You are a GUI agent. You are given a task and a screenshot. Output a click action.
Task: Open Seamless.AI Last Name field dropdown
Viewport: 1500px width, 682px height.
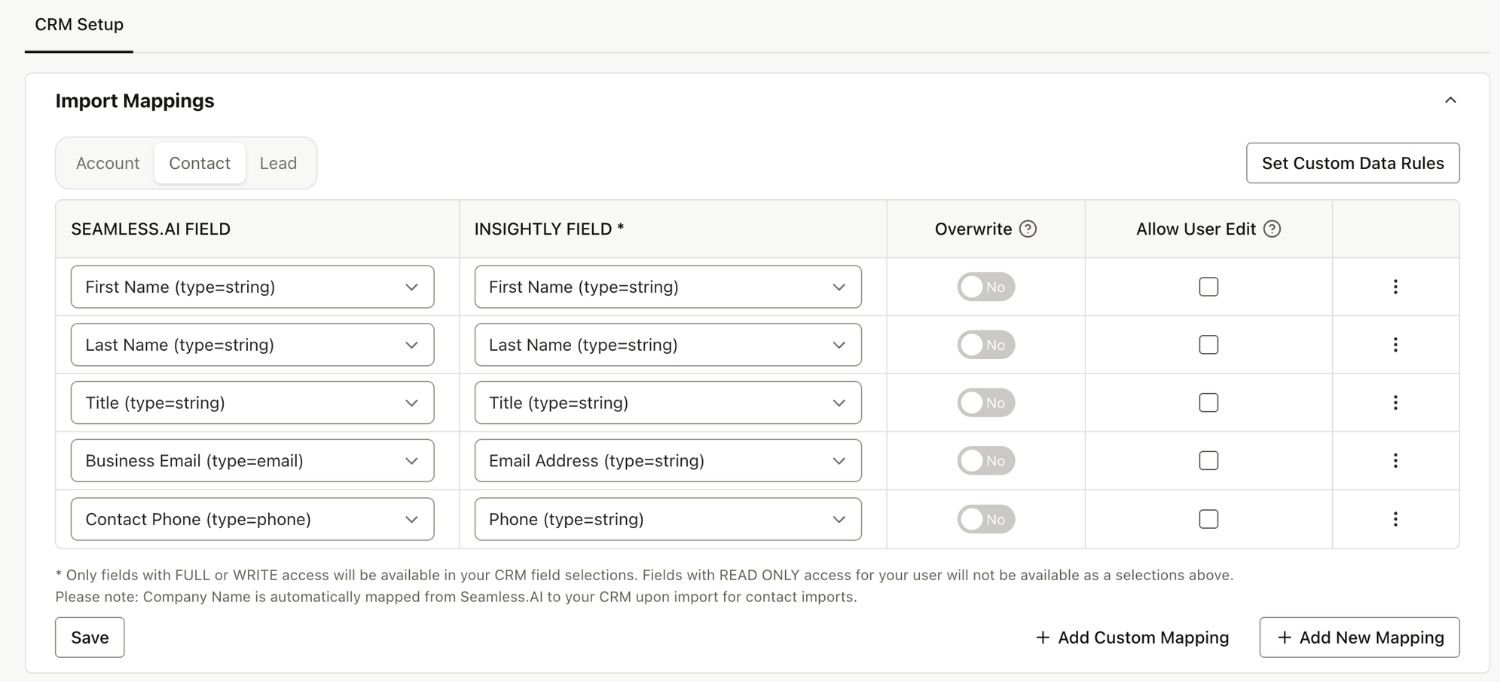point(252,345)
